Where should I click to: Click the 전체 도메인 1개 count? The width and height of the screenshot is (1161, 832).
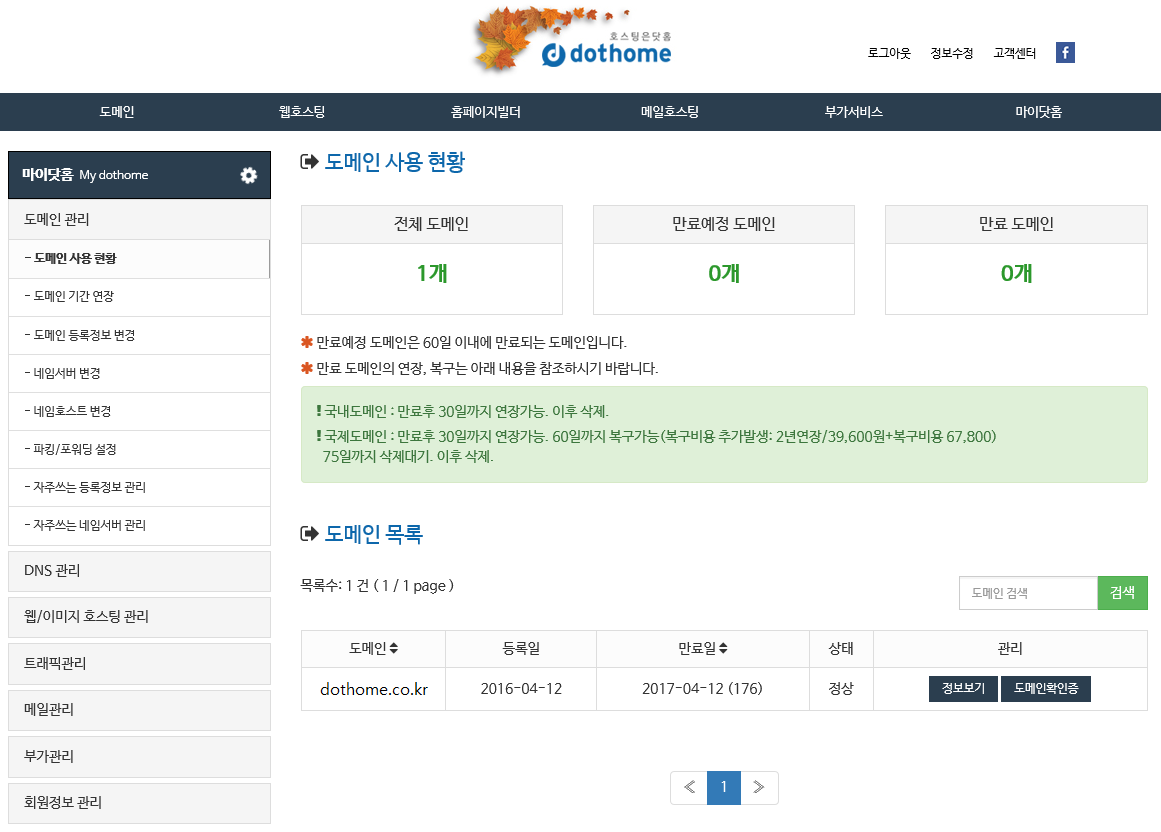click(x=432, y=273)
